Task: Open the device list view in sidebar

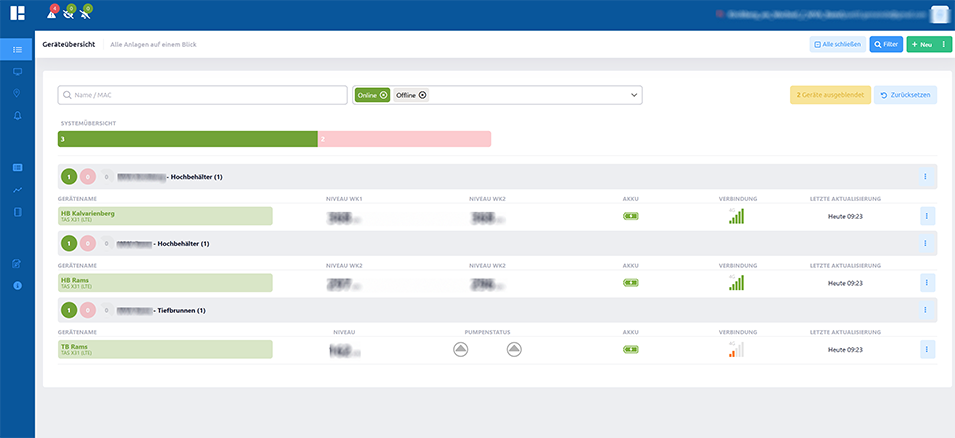Action: coord(17,49)
